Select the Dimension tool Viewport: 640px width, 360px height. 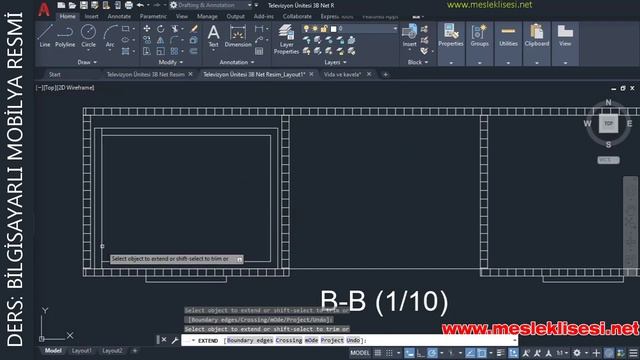pyautogui.click(x=238, y=36)
